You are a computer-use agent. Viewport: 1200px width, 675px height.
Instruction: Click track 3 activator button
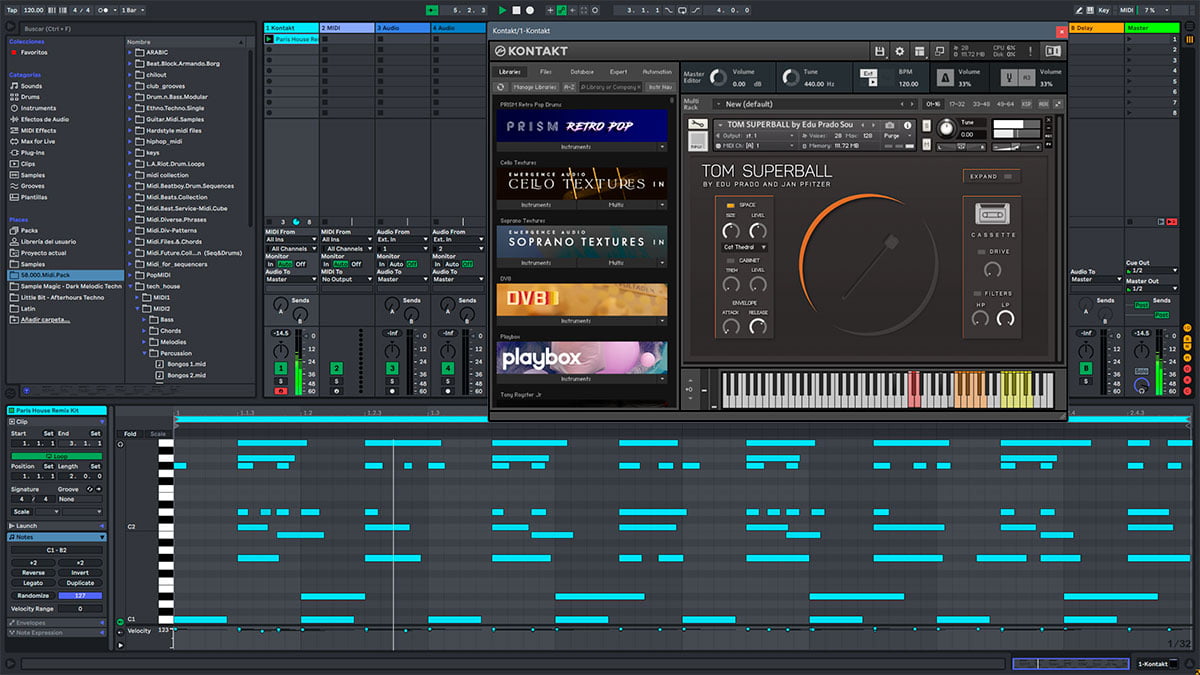coord(392,369)
